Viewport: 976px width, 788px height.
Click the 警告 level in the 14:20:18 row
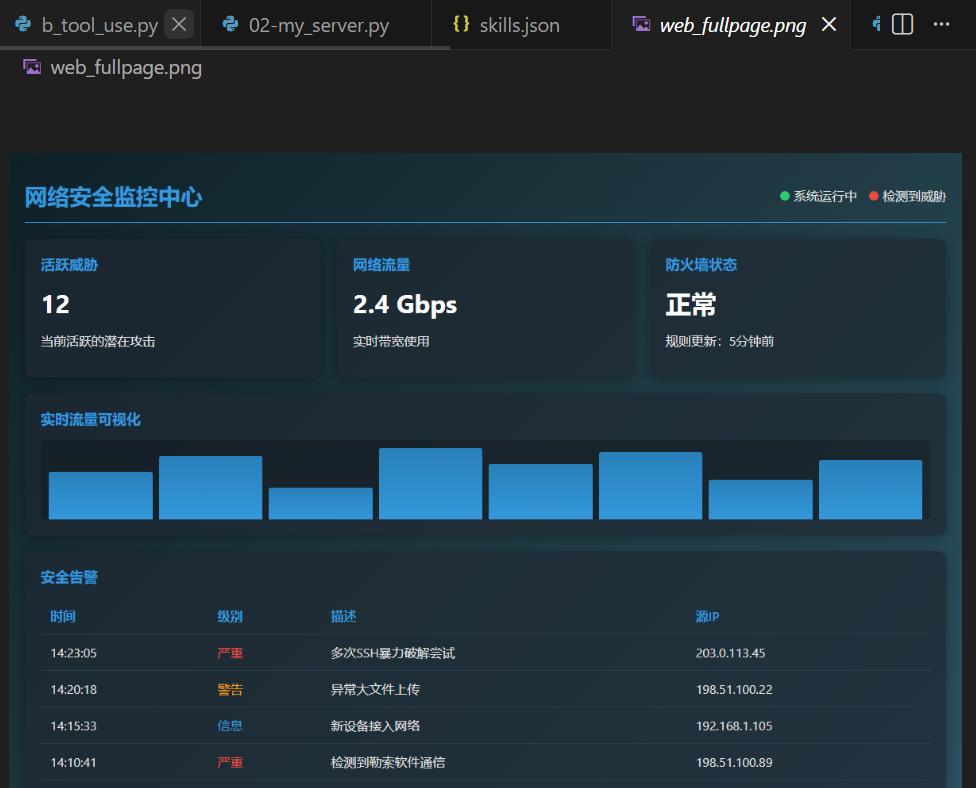(x=230, y=690)
